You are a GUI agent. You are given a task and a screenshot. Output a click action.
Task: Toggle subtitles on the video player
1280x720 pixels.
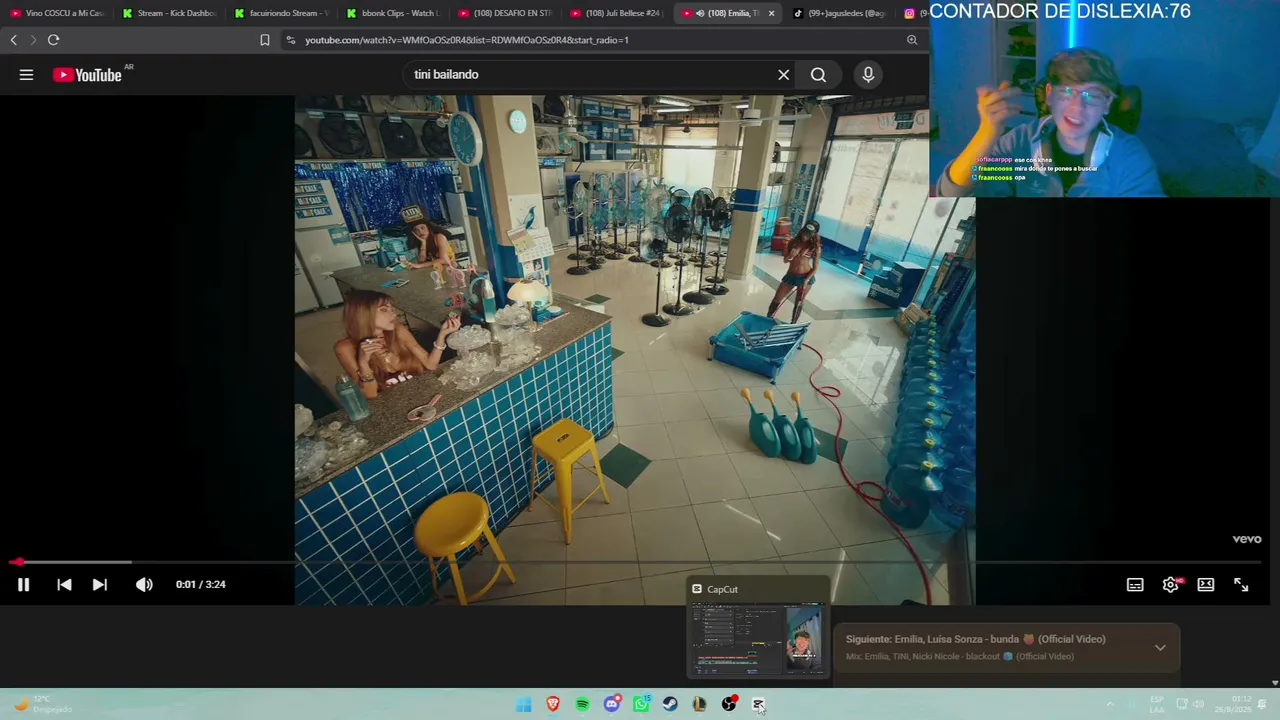(x=1135, y=585)
